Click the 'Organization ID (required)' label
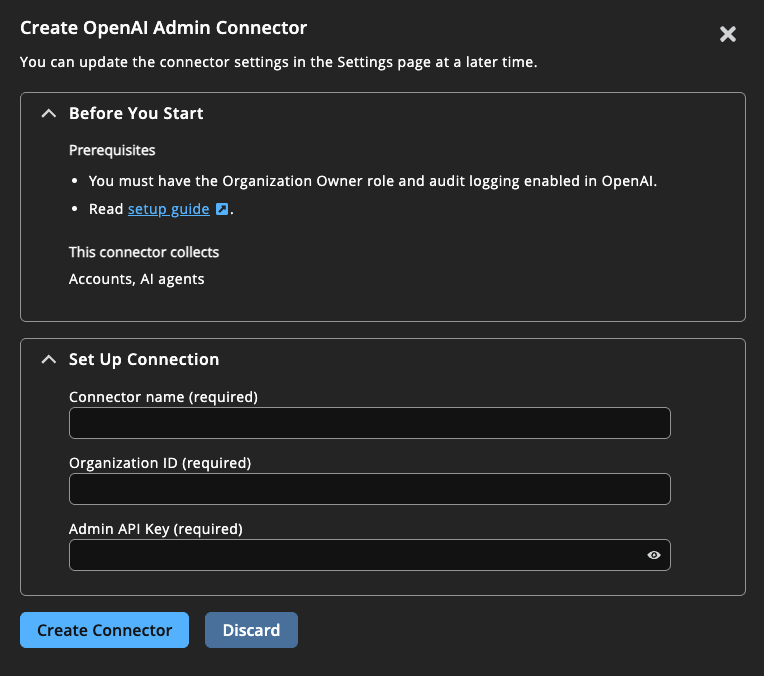This screenshot has height=676, width=764. point(160,463)
